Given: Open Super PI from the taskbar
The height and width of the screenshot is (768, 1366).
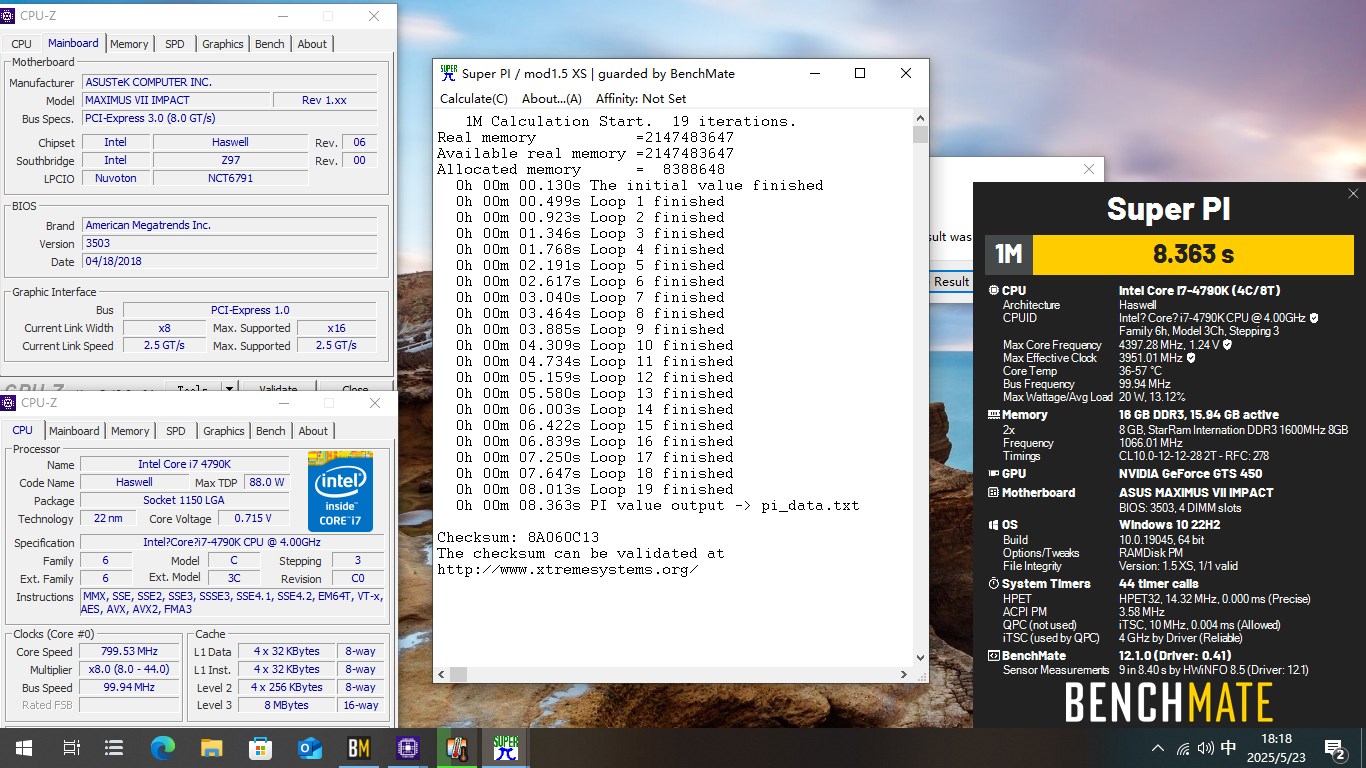Looking at the screenshot, I should tap(506, 748).
